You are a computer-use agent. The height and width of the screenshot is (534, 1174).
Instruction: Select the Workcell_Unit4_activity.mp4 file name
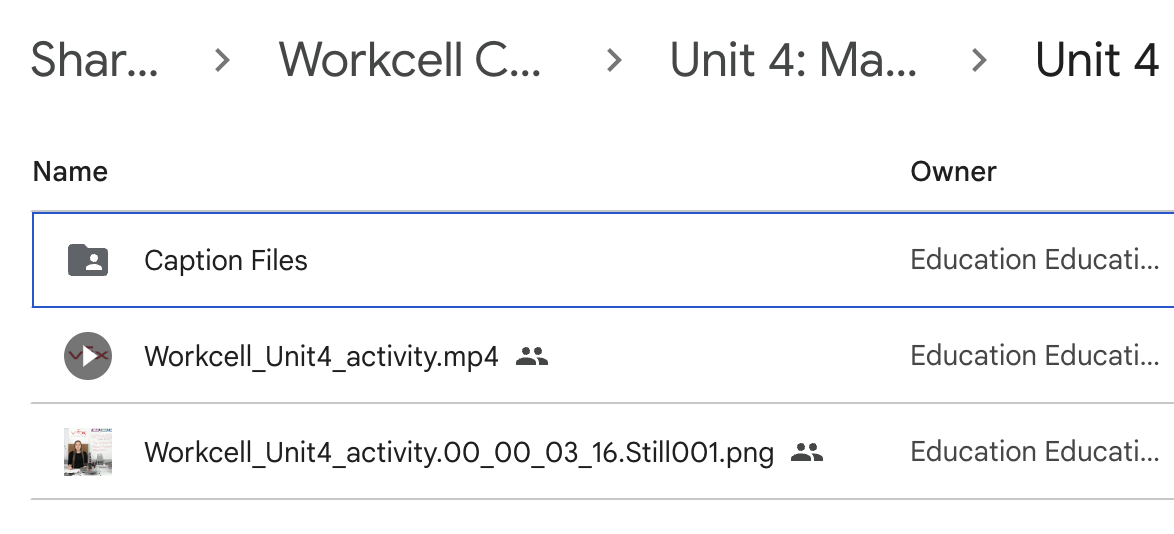pos(321,356)
